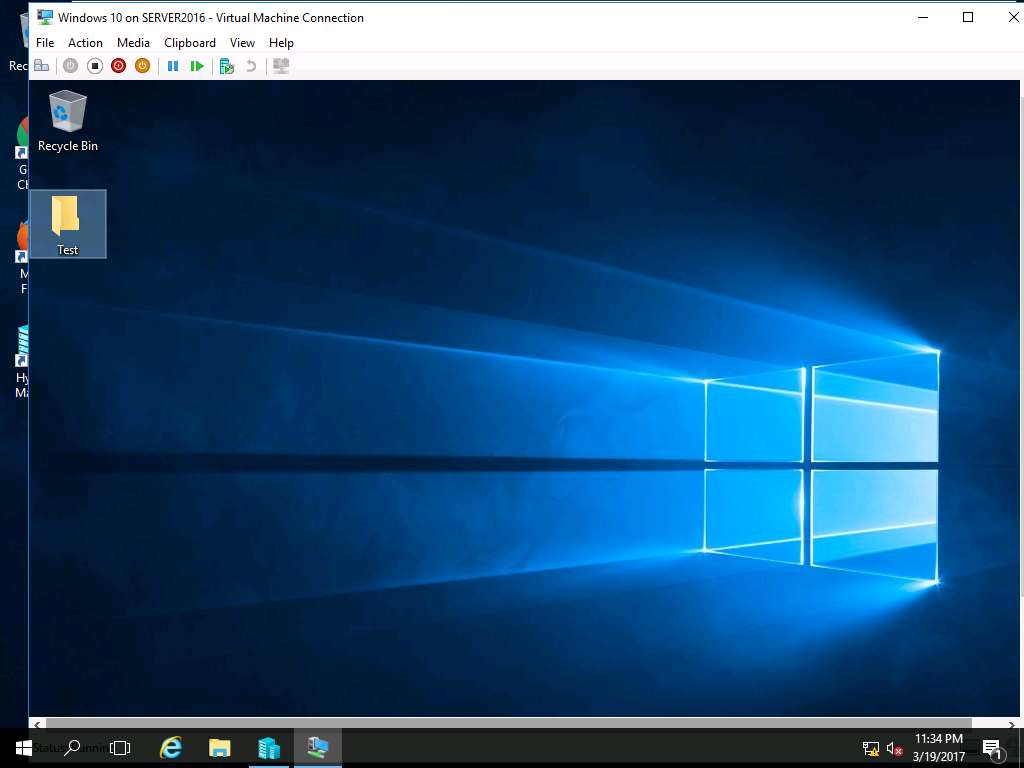Reset the VM with green play icon
The height and width of the screenshot is (768, 1024).
pyautogui.click(x=197, y=66)
